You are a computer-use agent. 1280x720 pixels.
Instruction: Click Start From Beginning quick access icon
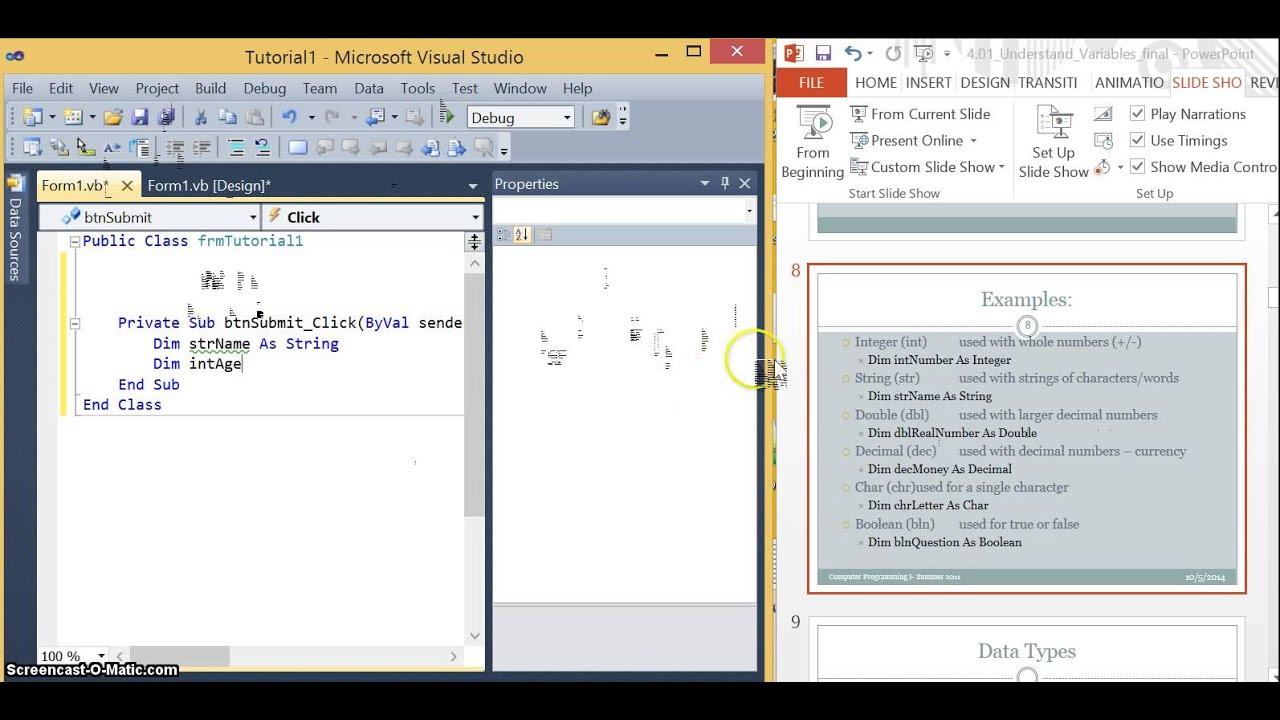pyautogui.click(x=925, y=53)
